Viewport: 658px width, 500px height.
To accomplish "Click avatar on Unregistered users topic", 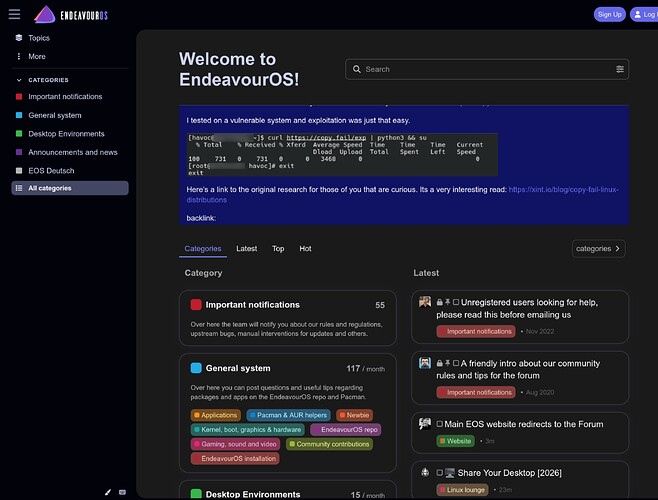I will click(425, 302).
